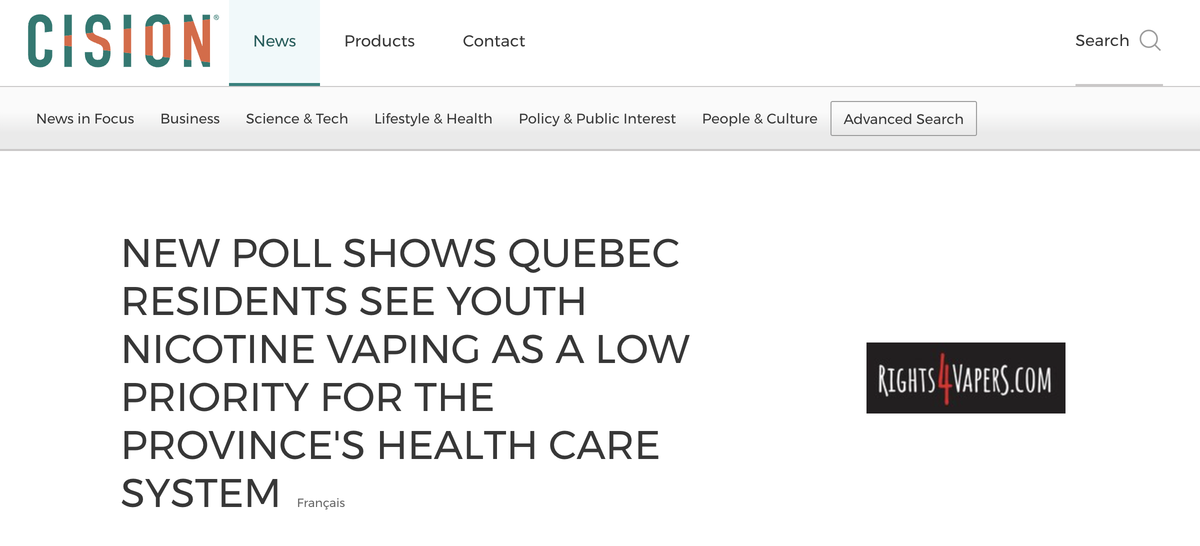Click the Cision logo
The width and height of the screenshot is (1200, 546).
(x=119, y=41)
